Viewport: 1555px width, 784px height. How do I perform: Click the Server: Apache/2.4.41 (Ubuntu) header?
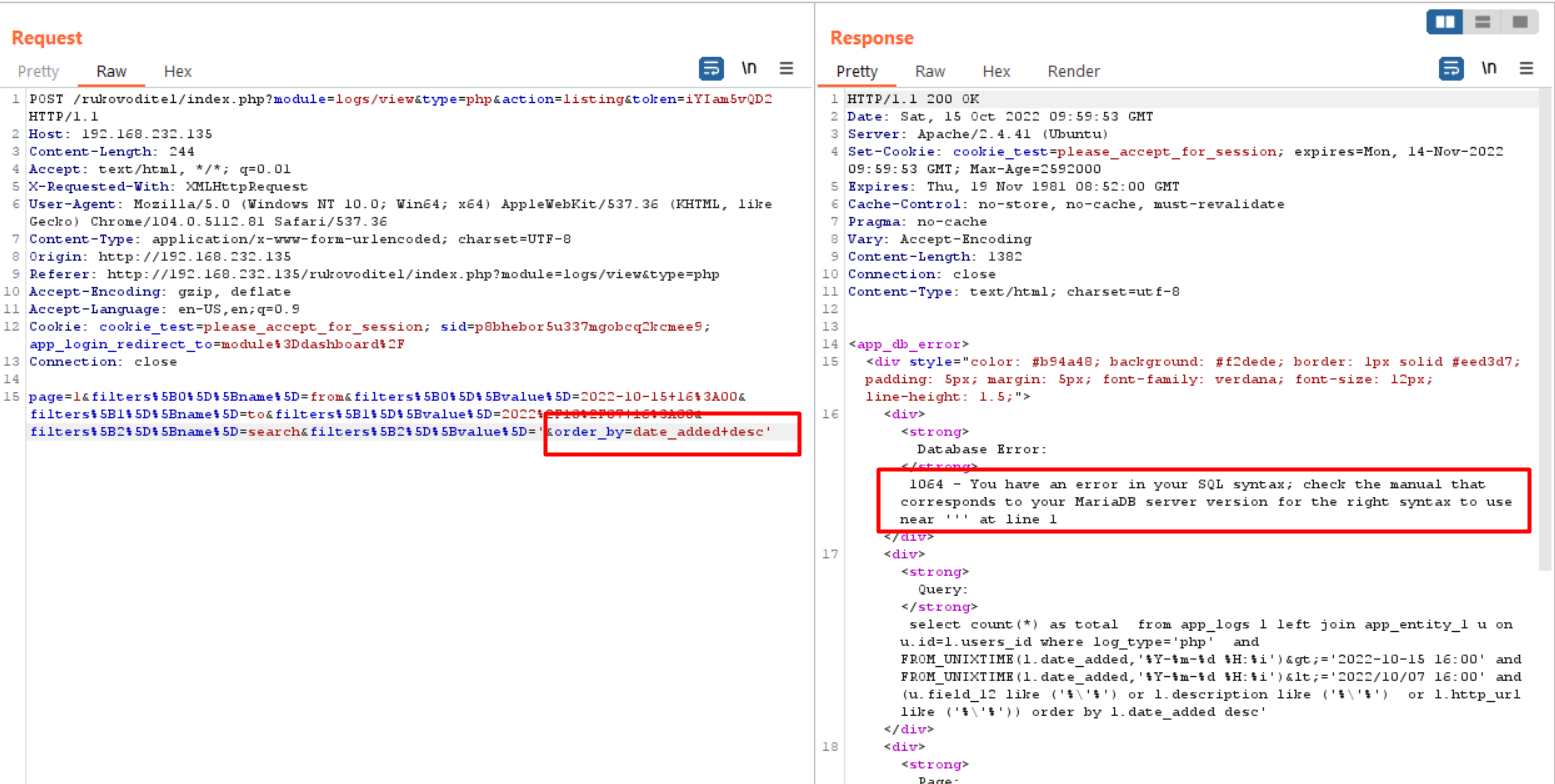977,134
